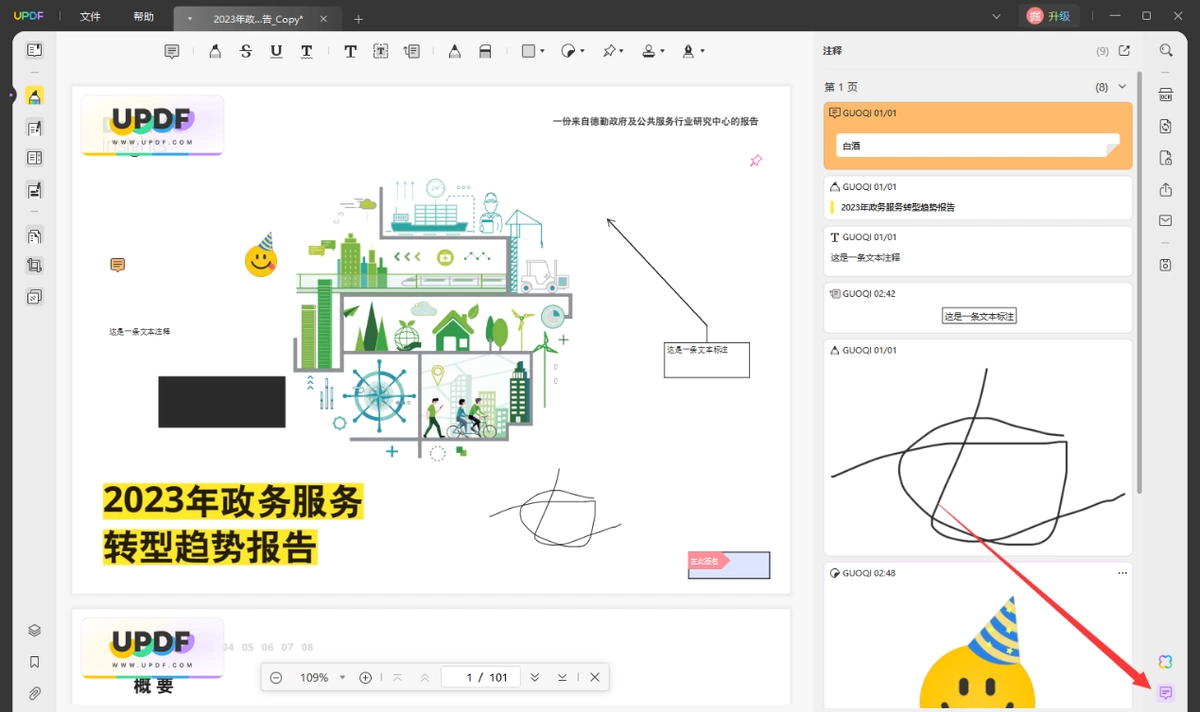Click the zoom in plus button

click(365, 677)
